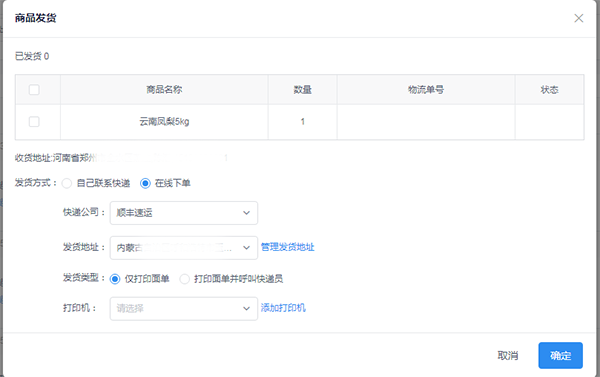
Task: Click the 物流单号 column header
Action: click(426, 90)
